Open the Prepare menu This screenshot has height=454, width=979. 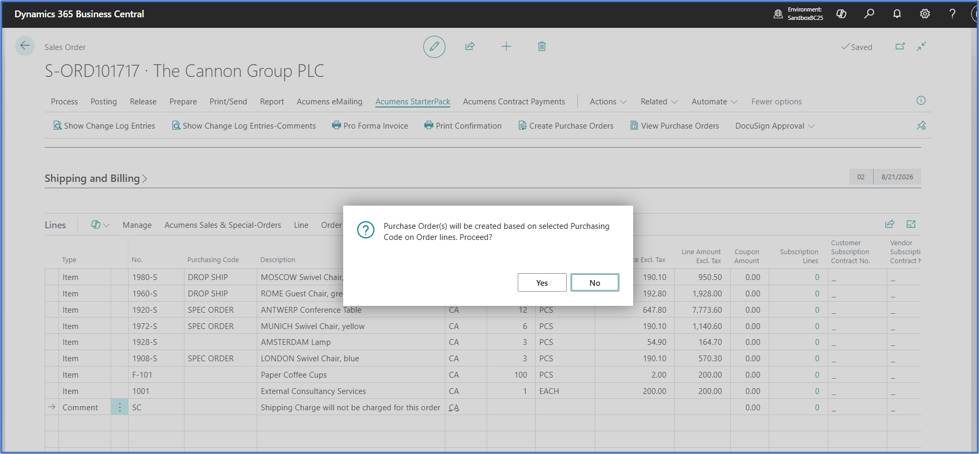point(182,101)
